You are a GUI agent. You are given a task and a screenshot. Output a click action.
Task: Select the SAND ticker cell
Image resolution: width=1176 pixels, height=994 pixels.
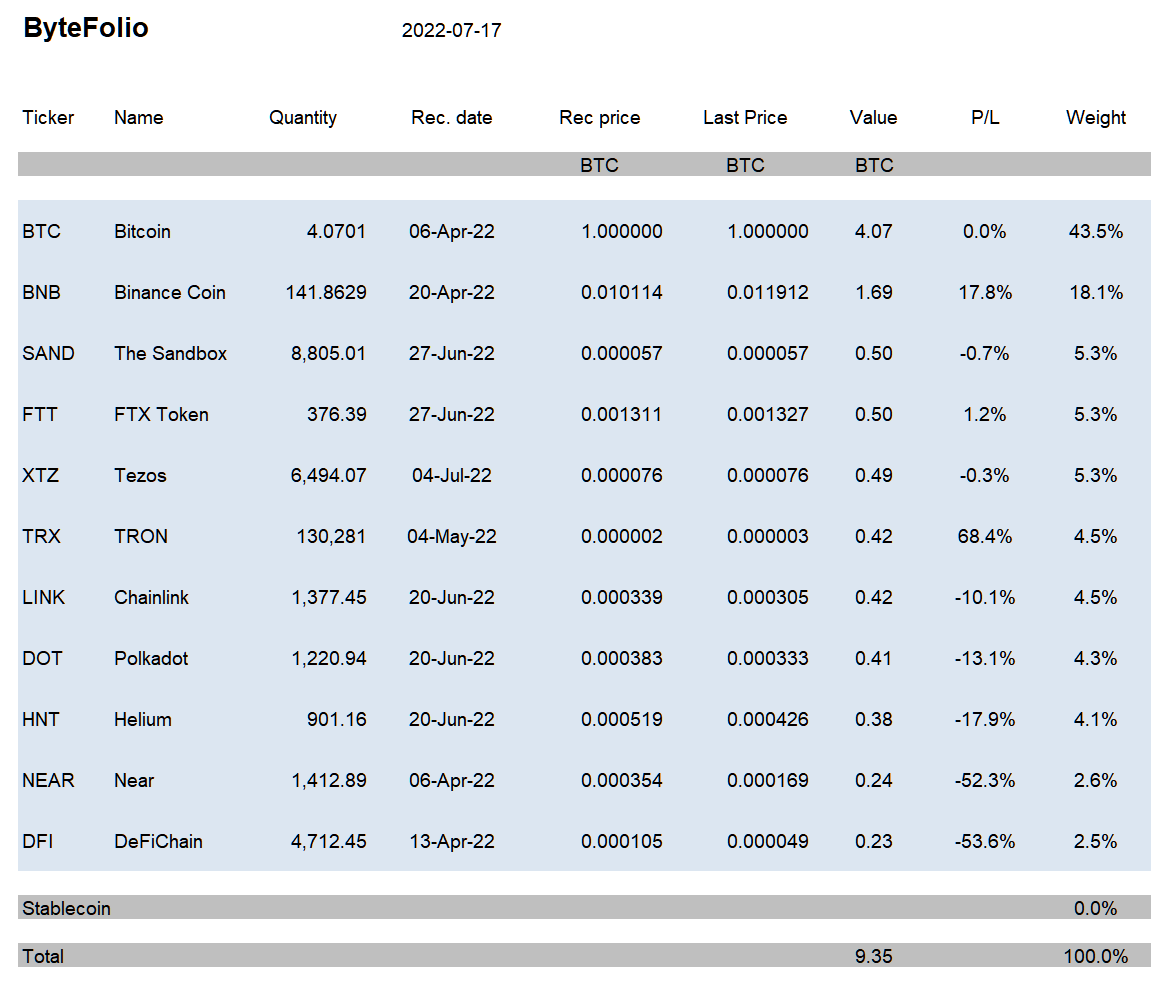[49, 353]
